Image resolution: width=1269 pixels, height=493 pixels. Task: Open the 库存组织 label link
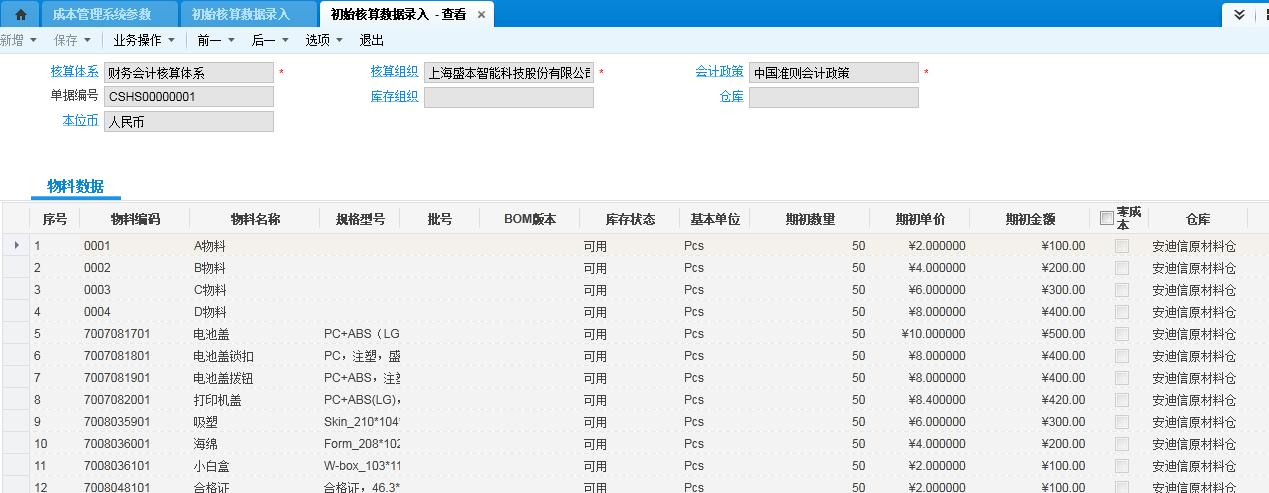pos(394,97)
